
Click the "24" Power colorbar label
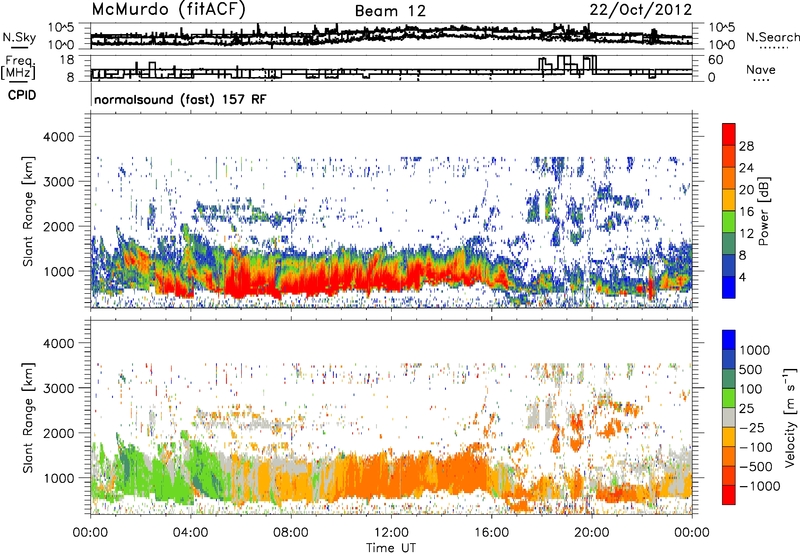coord(746,168)
